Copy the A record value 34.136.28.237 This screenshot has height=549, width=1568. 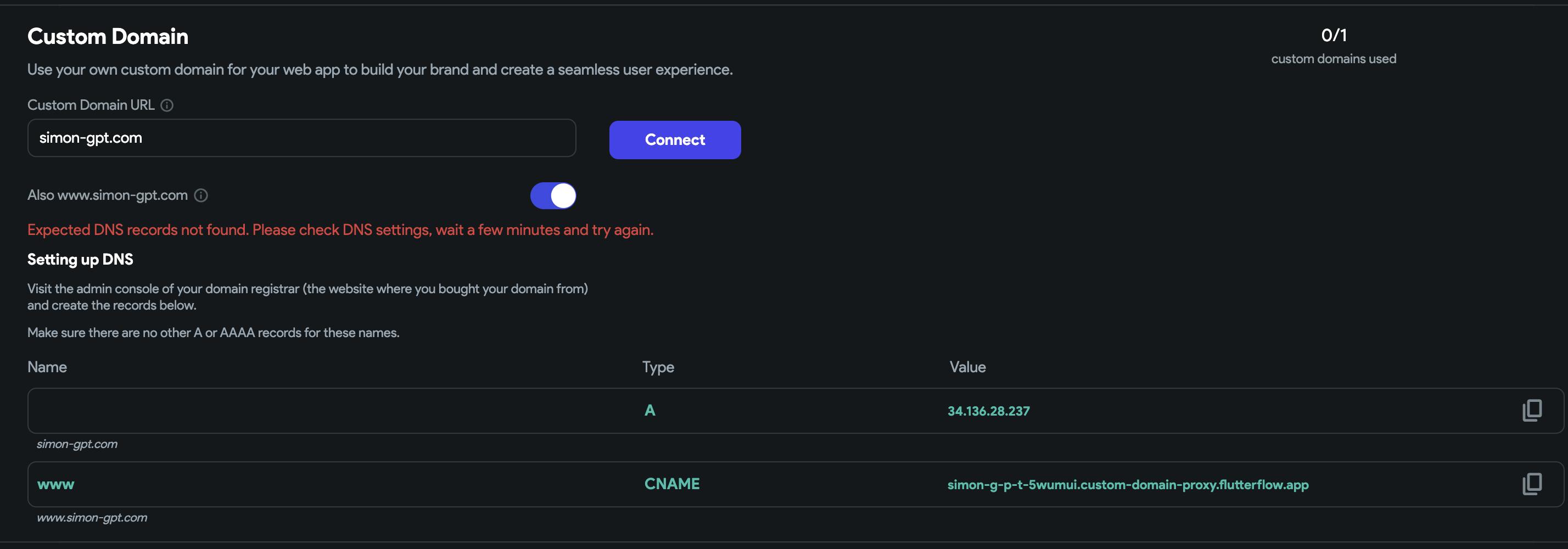click(x=1531, y=410)
